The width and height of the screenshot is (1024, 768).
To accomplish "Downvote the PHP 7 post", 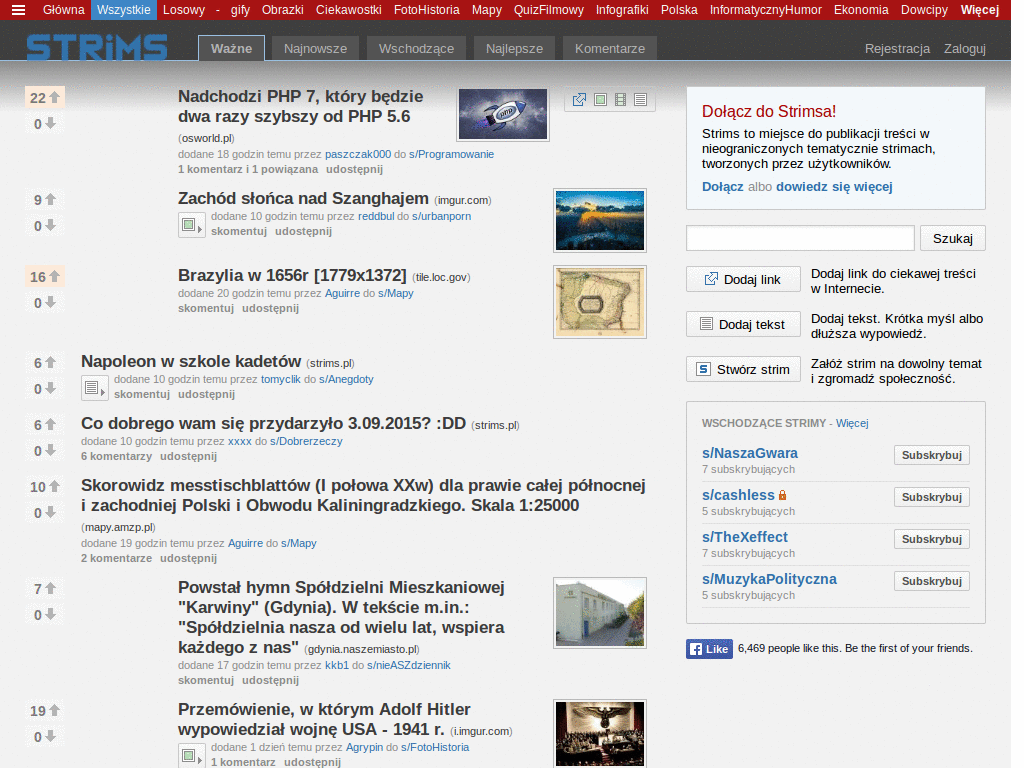I will (50, 123).
